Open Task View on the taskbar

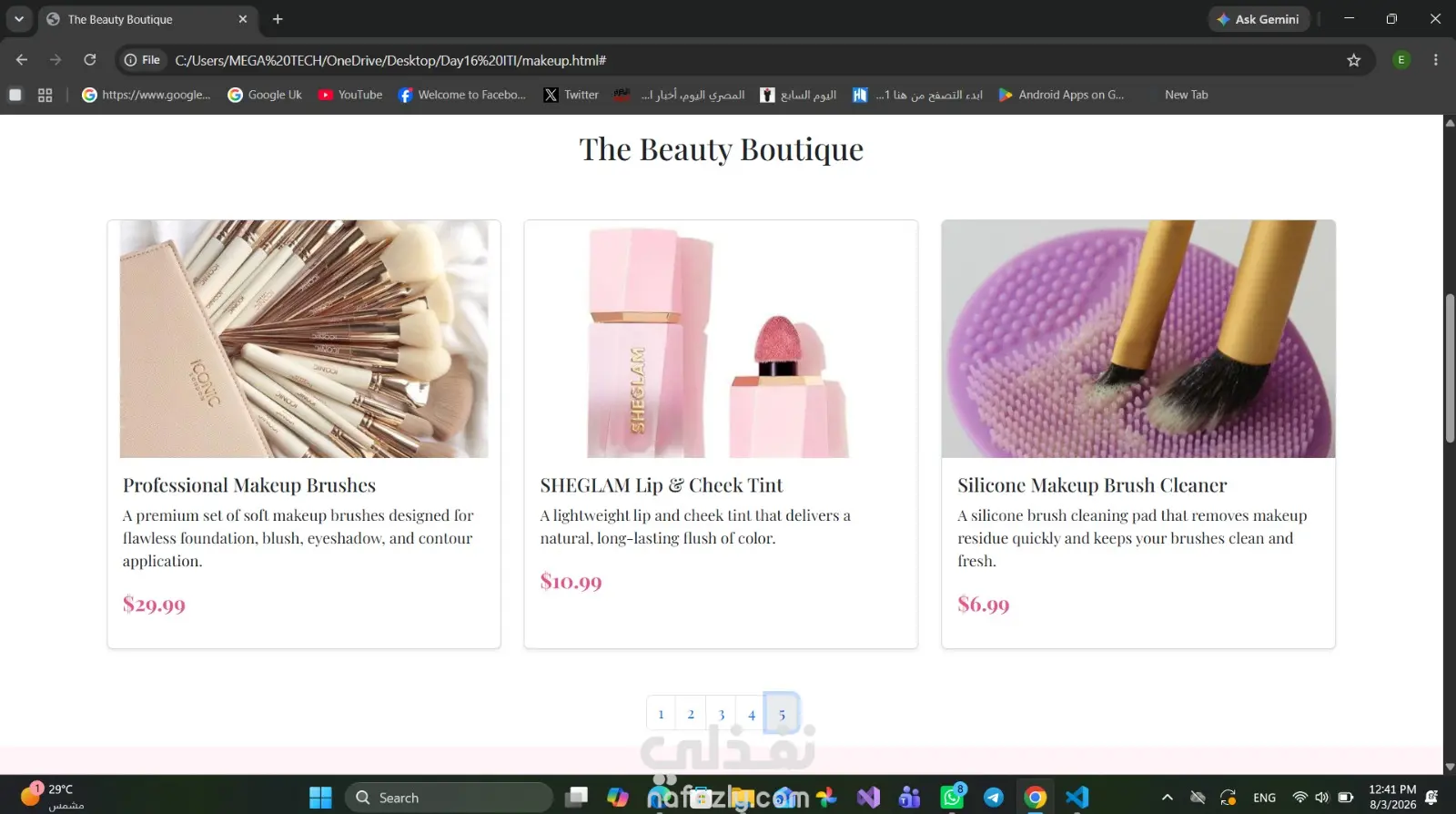576,798
